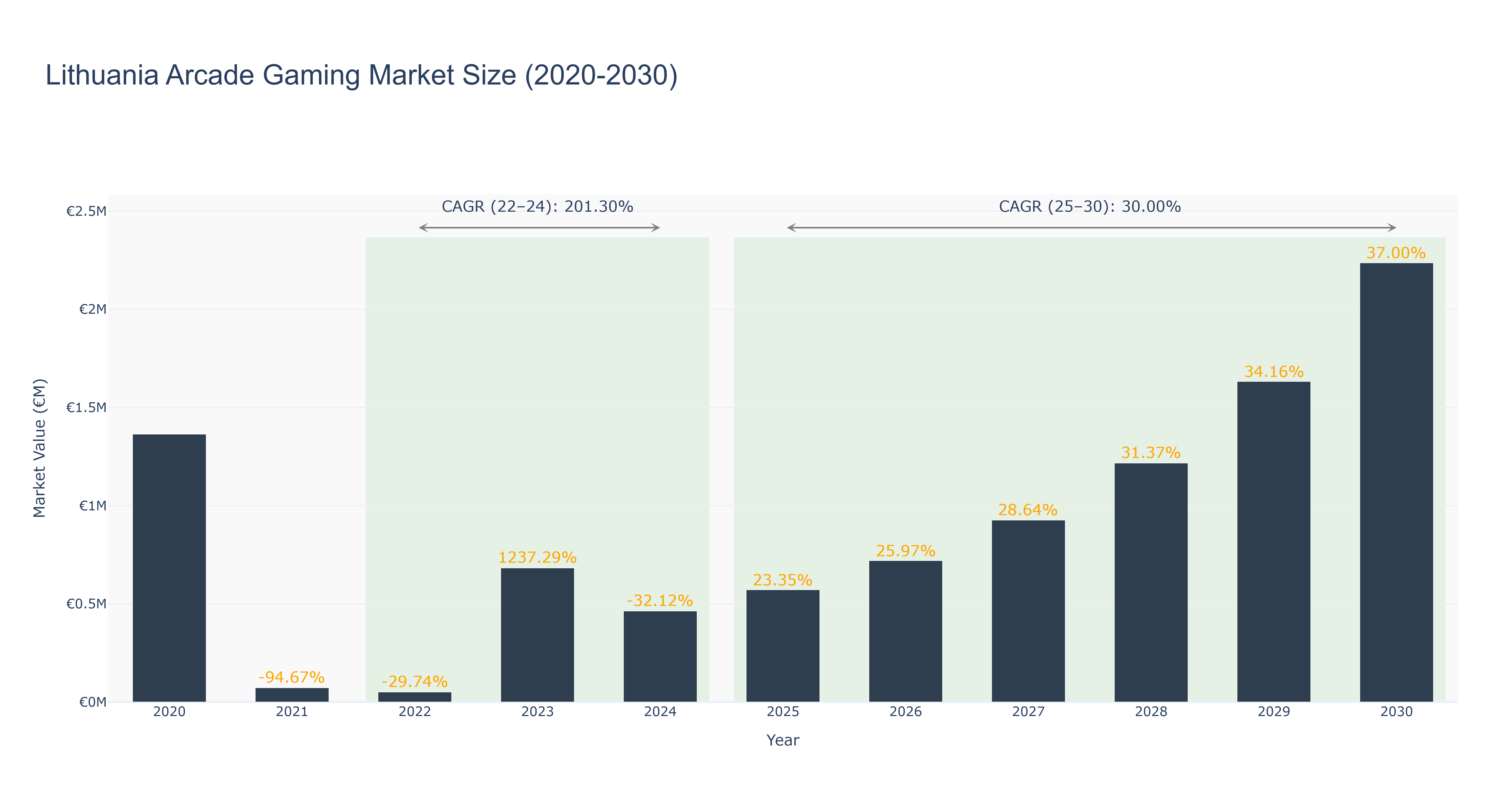Click the '37.00%' growth label
Image resolution: width=1512 pixels, height=810 pixels.
pyautogui.click(x=1396, y=253)
